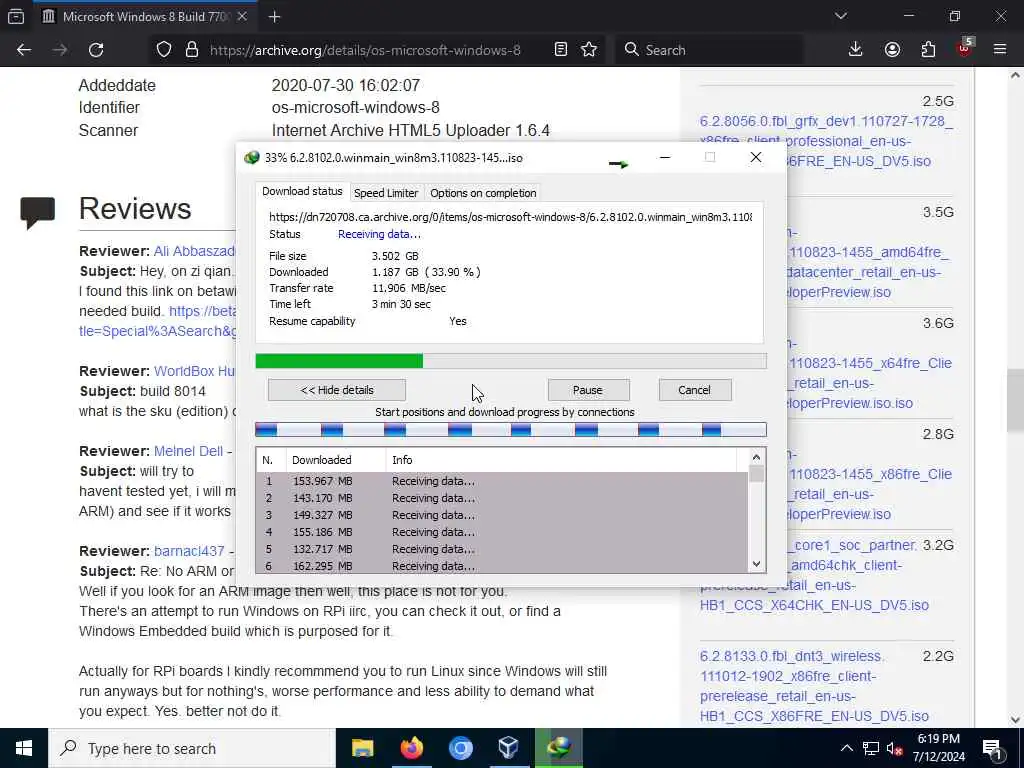
Task: Click the download URL text in dialog
Action: click(x=511, y=217)
